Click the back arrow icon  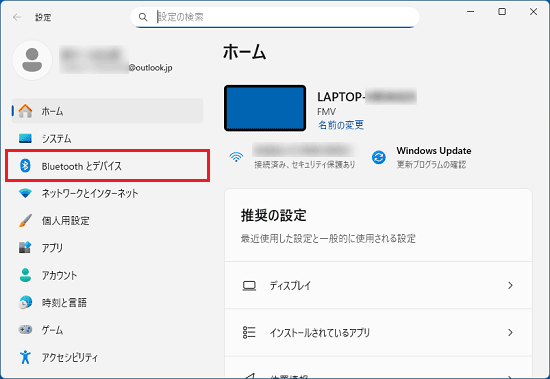tap(17, 17)
